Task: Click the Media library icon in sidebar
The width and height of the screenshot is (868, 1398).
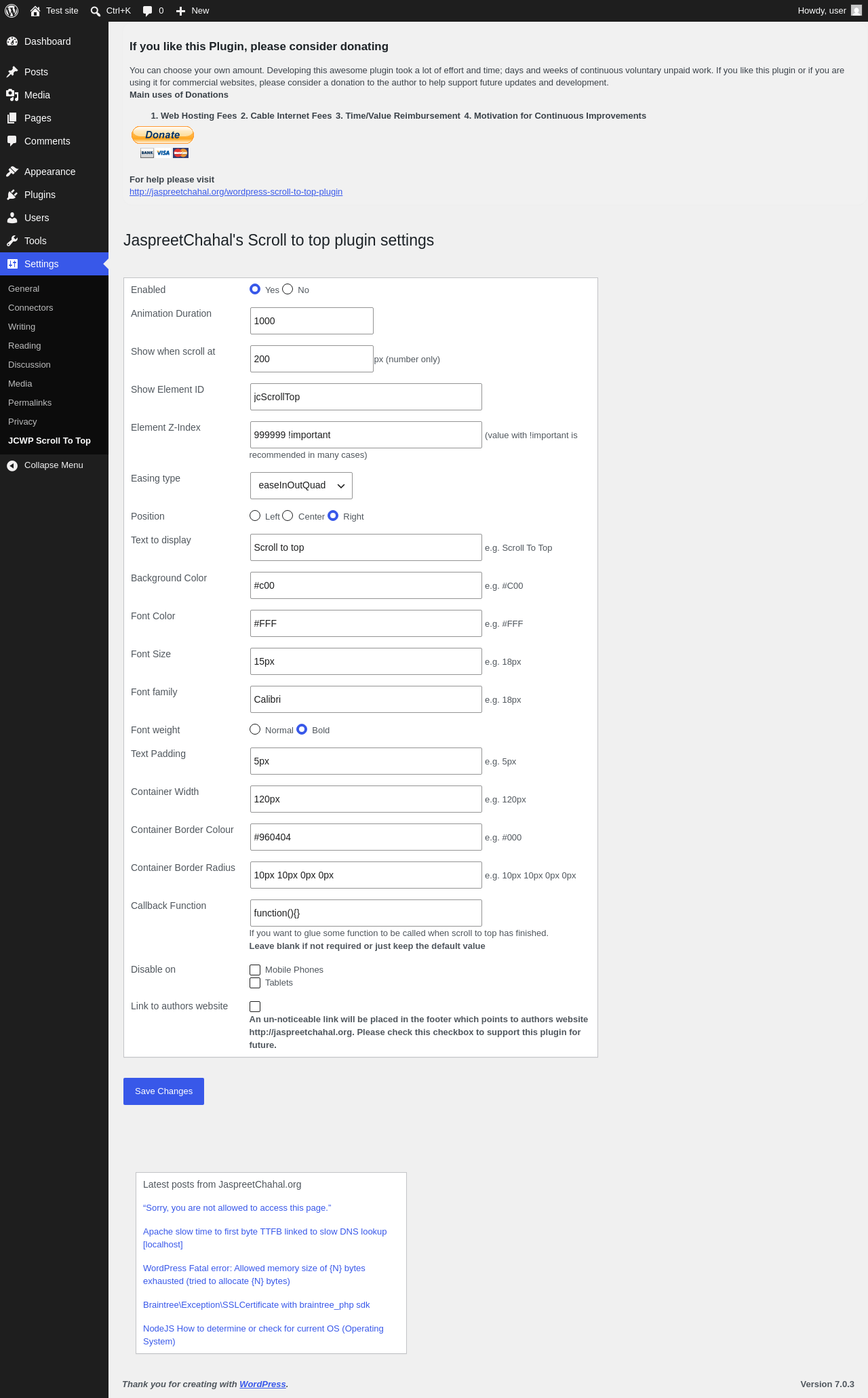Action: coord(12,95)
